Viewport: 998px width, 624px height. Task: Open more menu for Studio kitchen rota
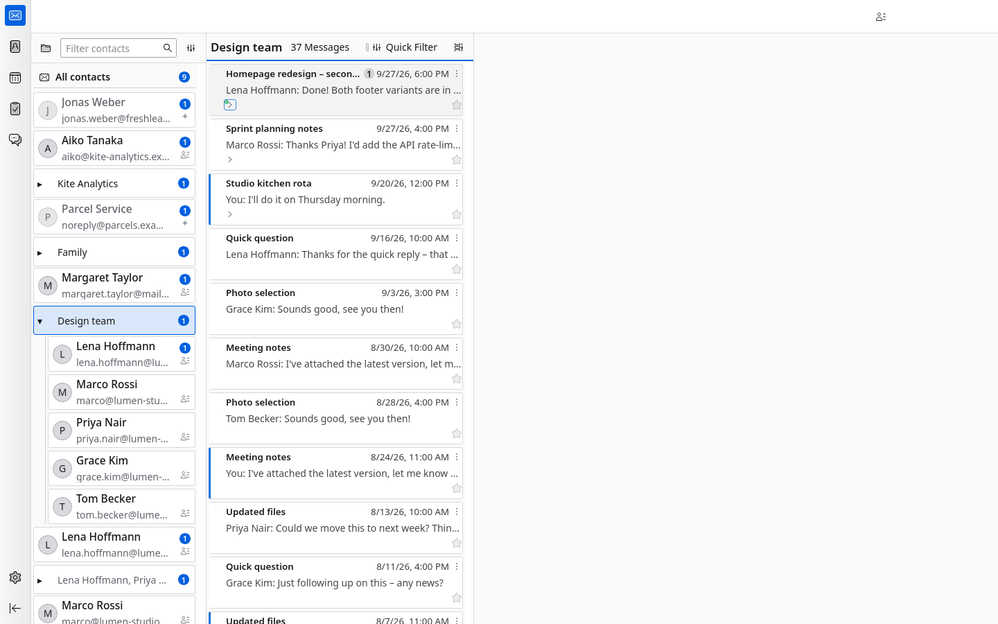(456, 183)
